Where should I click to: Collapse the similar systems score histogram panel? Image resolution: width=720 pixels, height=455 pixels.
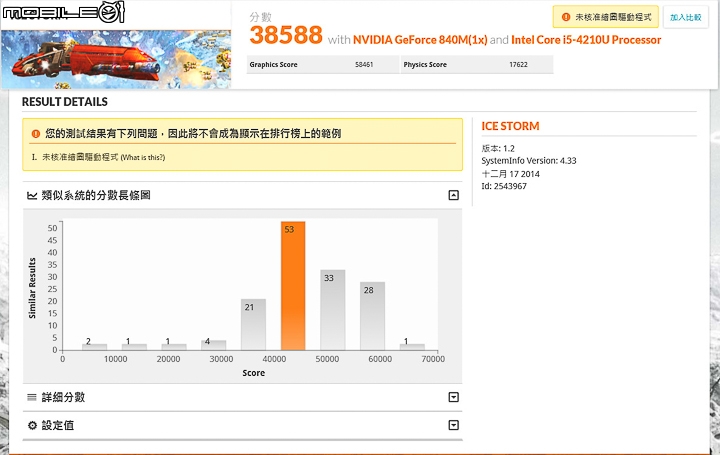point(453,195)
